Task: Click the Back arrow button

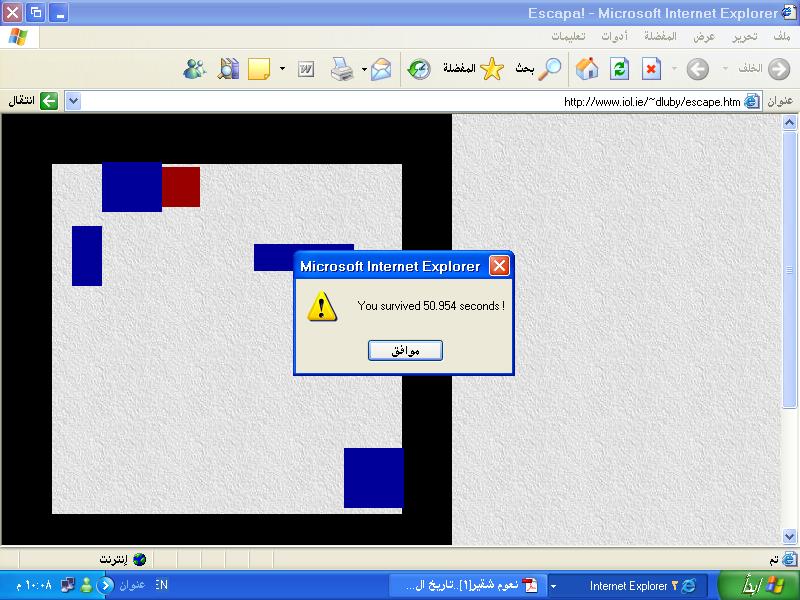Action: [x=777, y=69]
